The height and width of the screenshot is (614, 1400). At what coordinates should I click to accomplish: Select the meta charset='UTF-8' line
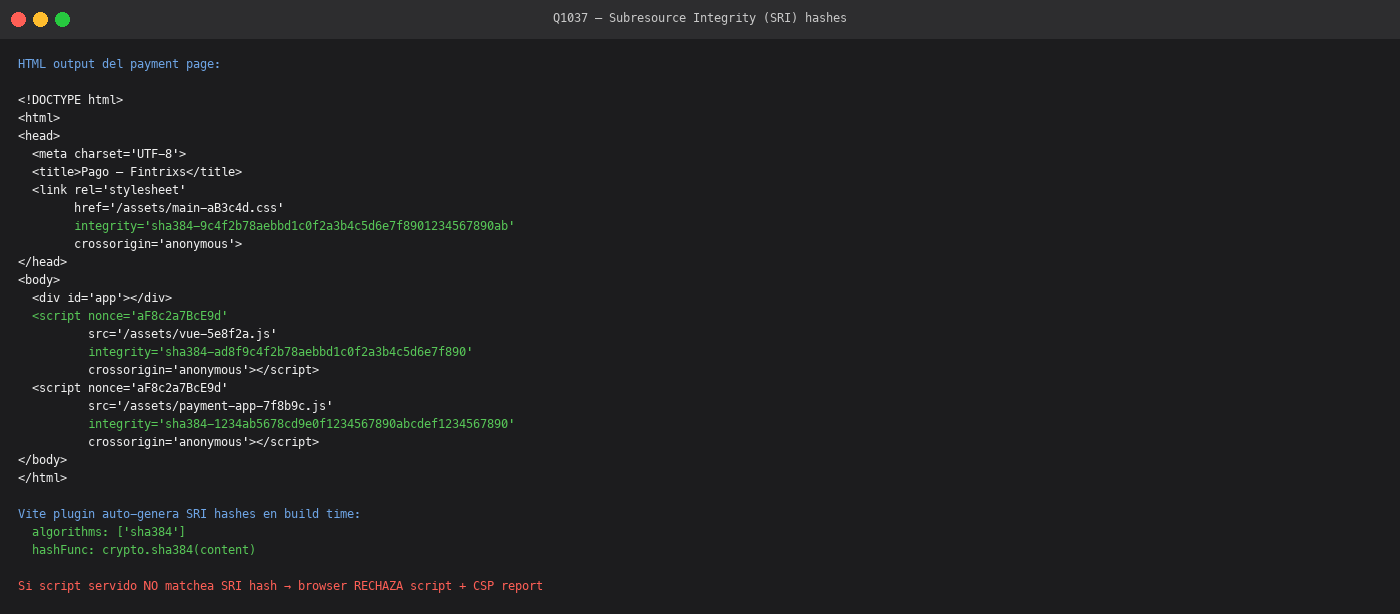109,154
